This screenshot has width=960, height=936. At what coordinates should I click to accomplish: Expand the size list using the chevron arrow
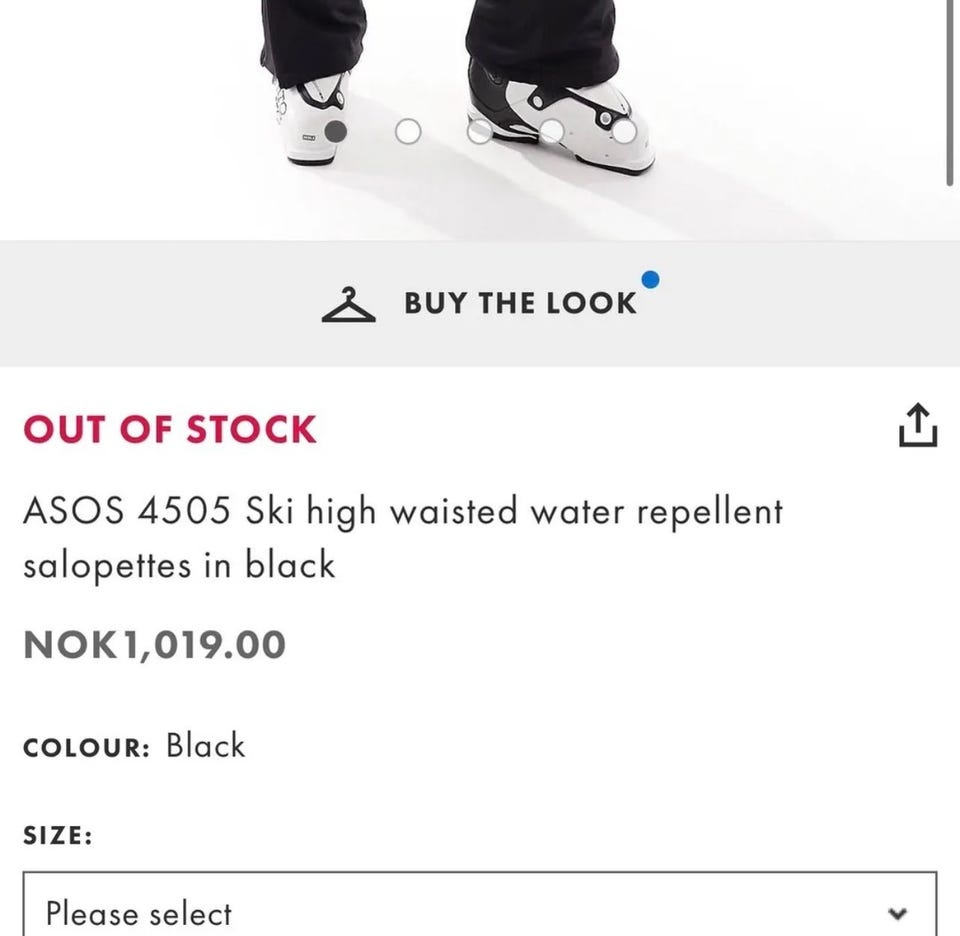point(898,913)
